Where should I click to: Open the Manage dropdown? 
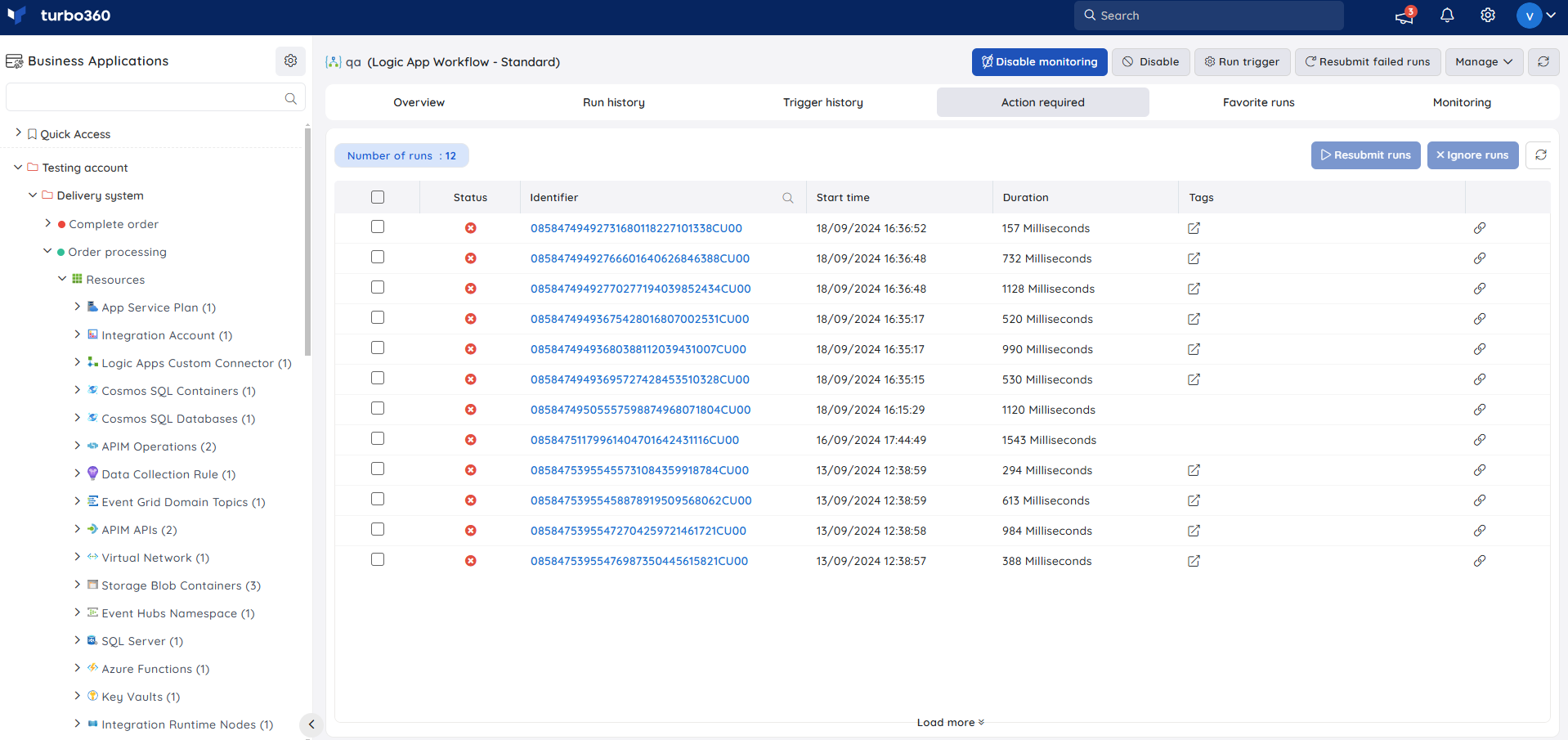coord(1484,61)
